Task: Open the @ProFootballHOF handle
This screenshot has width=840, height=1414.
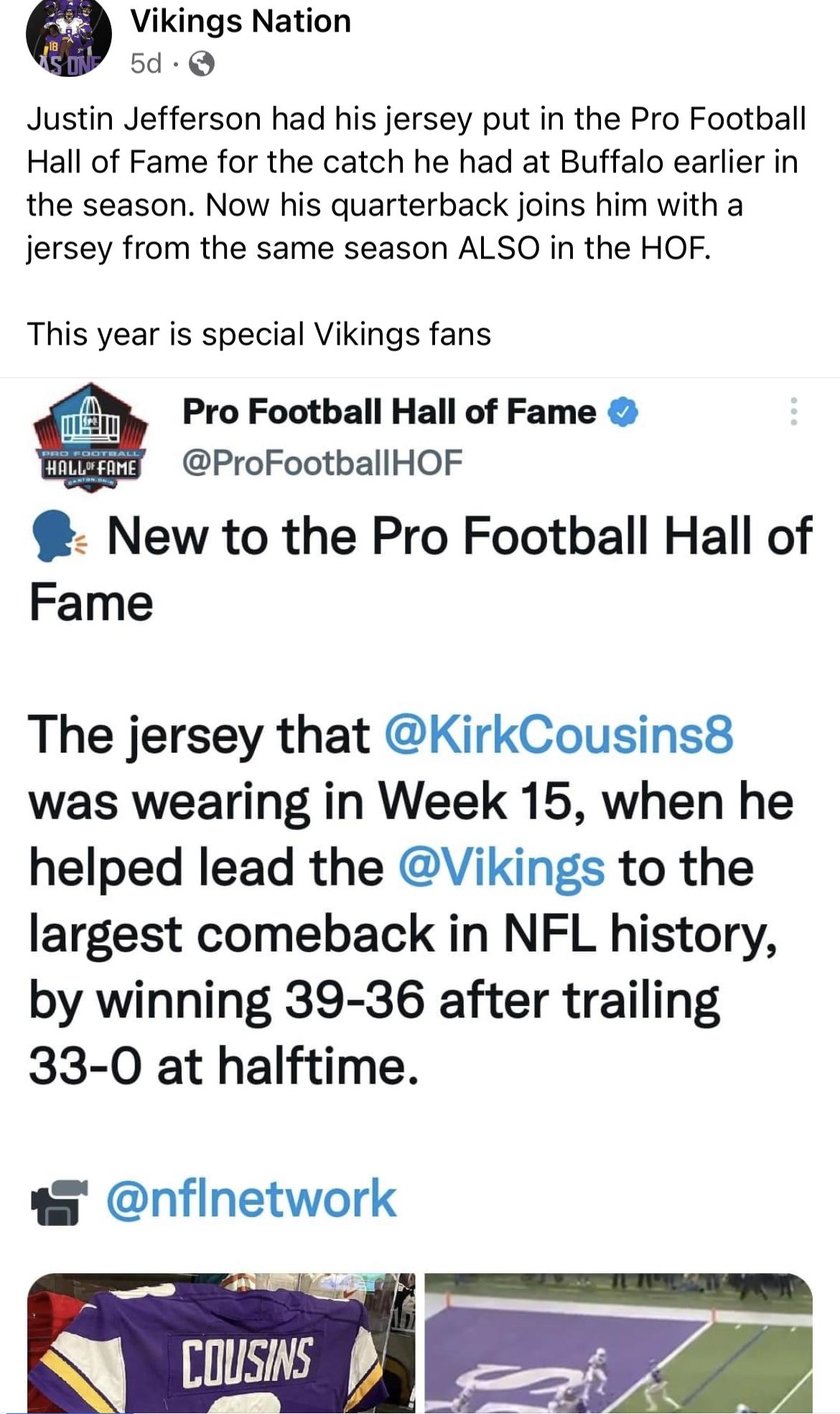Action: point(322,462)
